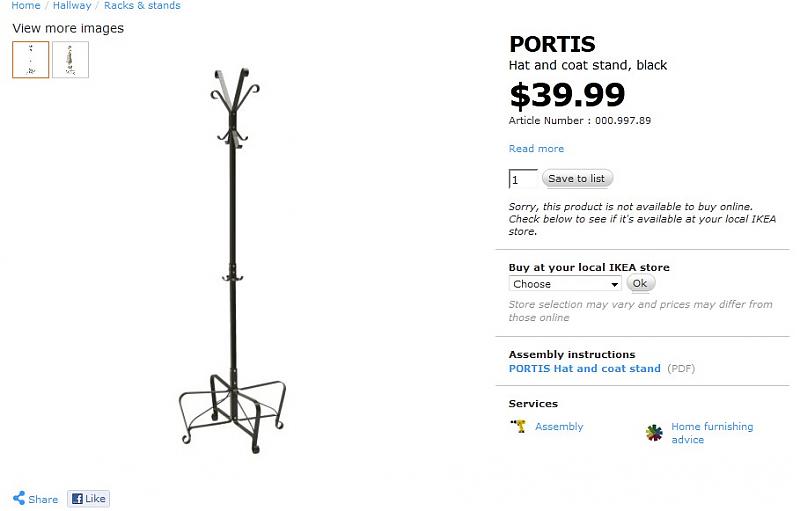Image resolution: width=800 pixels, height=511 pixels.
Task: Navigate to Hallway breadcrumb link
Action: coord(72,6)
